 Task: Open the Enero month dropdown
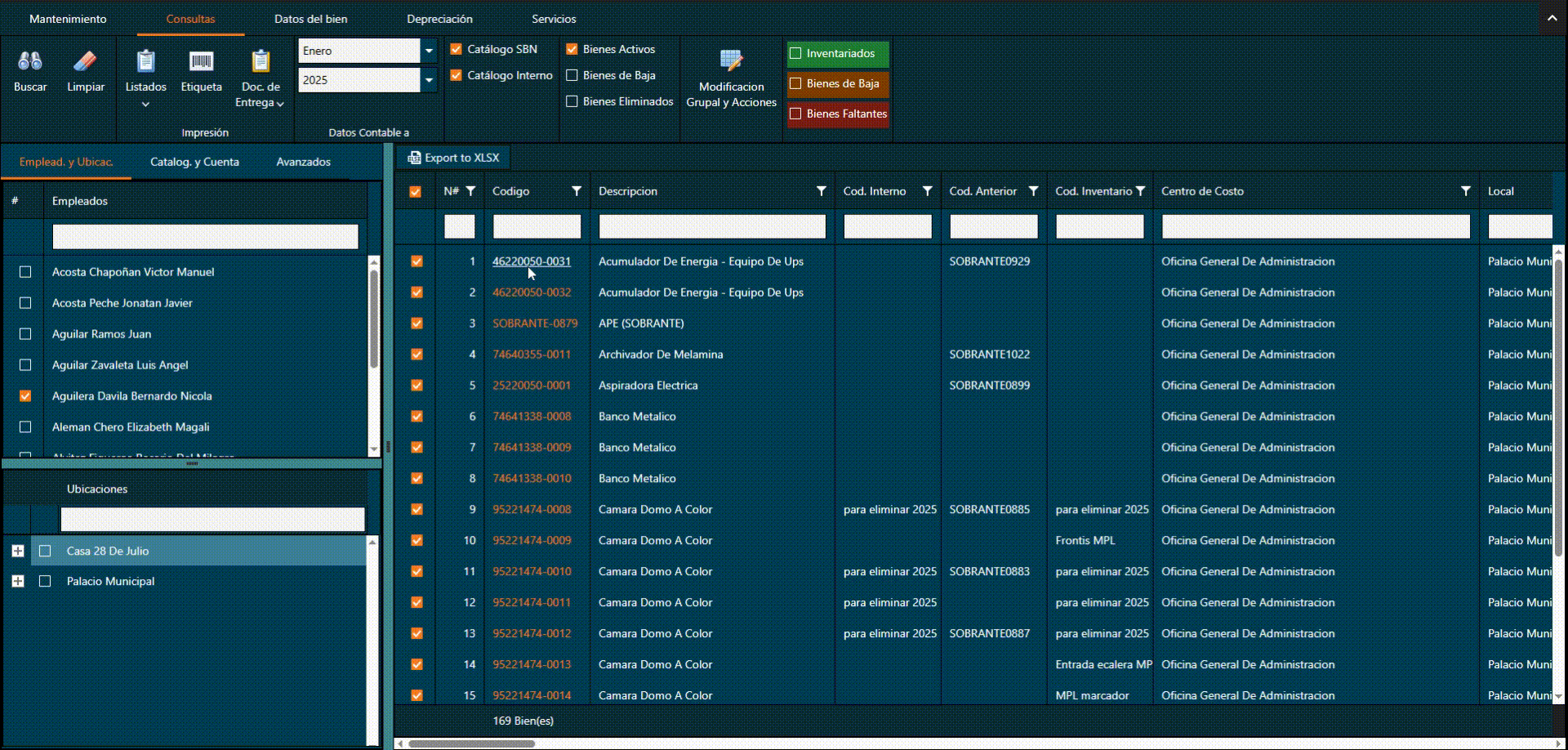pyautogui.click(x=429, y=51)
